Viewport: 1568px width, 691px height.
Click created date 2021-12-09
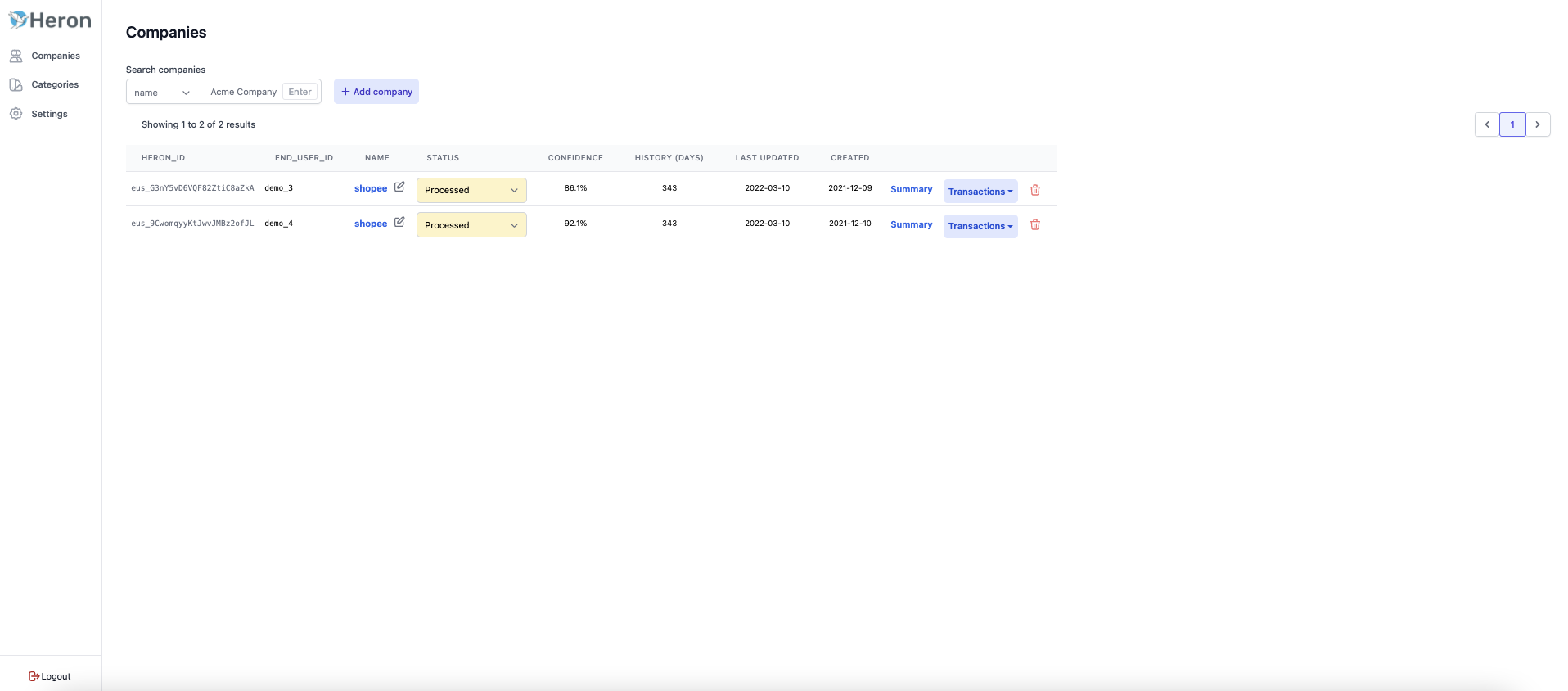point(850,188)
